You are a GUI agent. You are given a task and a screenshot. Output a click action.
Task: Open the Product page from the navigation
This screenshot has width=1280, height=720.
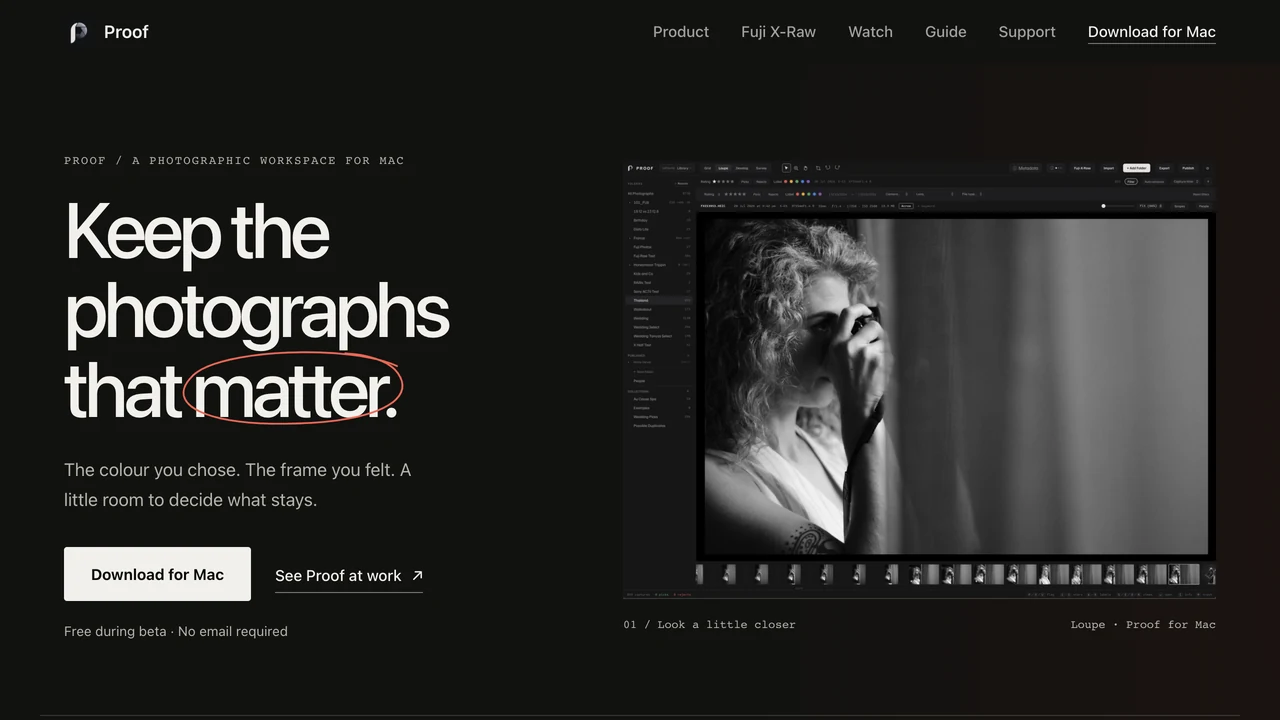[x=681, y=32]
